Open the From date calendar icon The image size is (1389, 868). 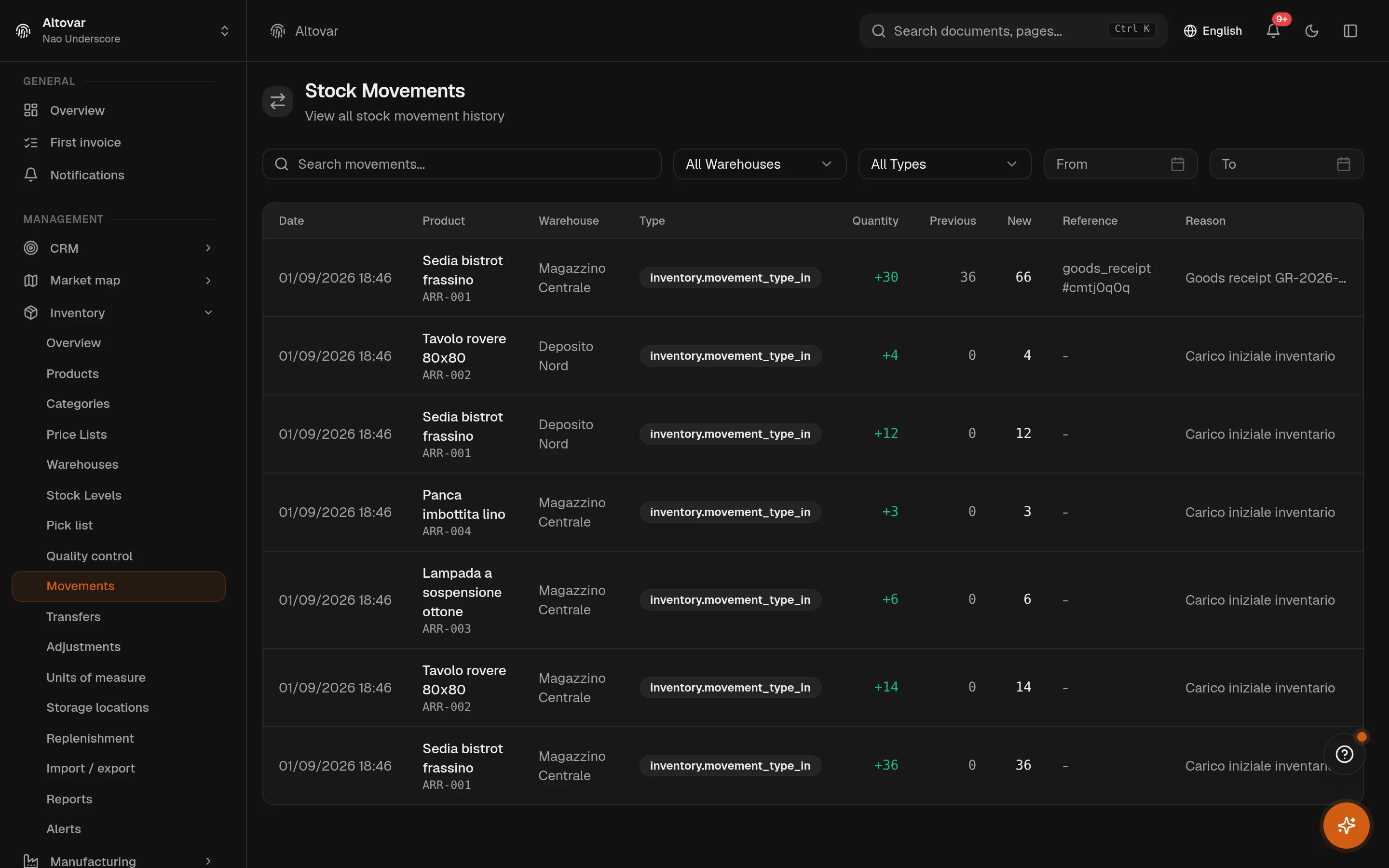(x=1177, y=164)
